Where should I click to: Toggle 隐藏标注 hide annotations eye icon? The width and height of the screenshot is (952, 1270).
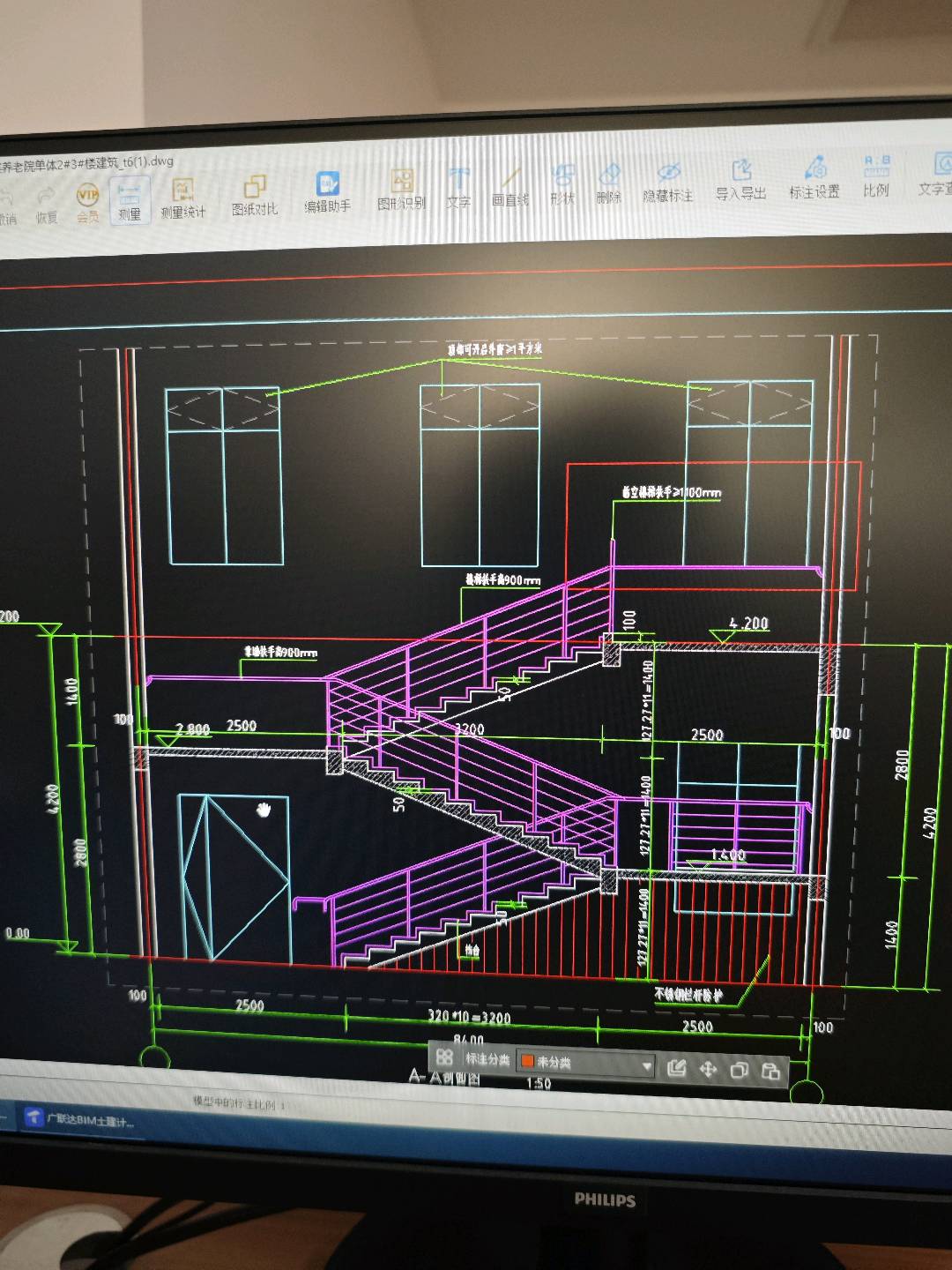pos(668,181)
